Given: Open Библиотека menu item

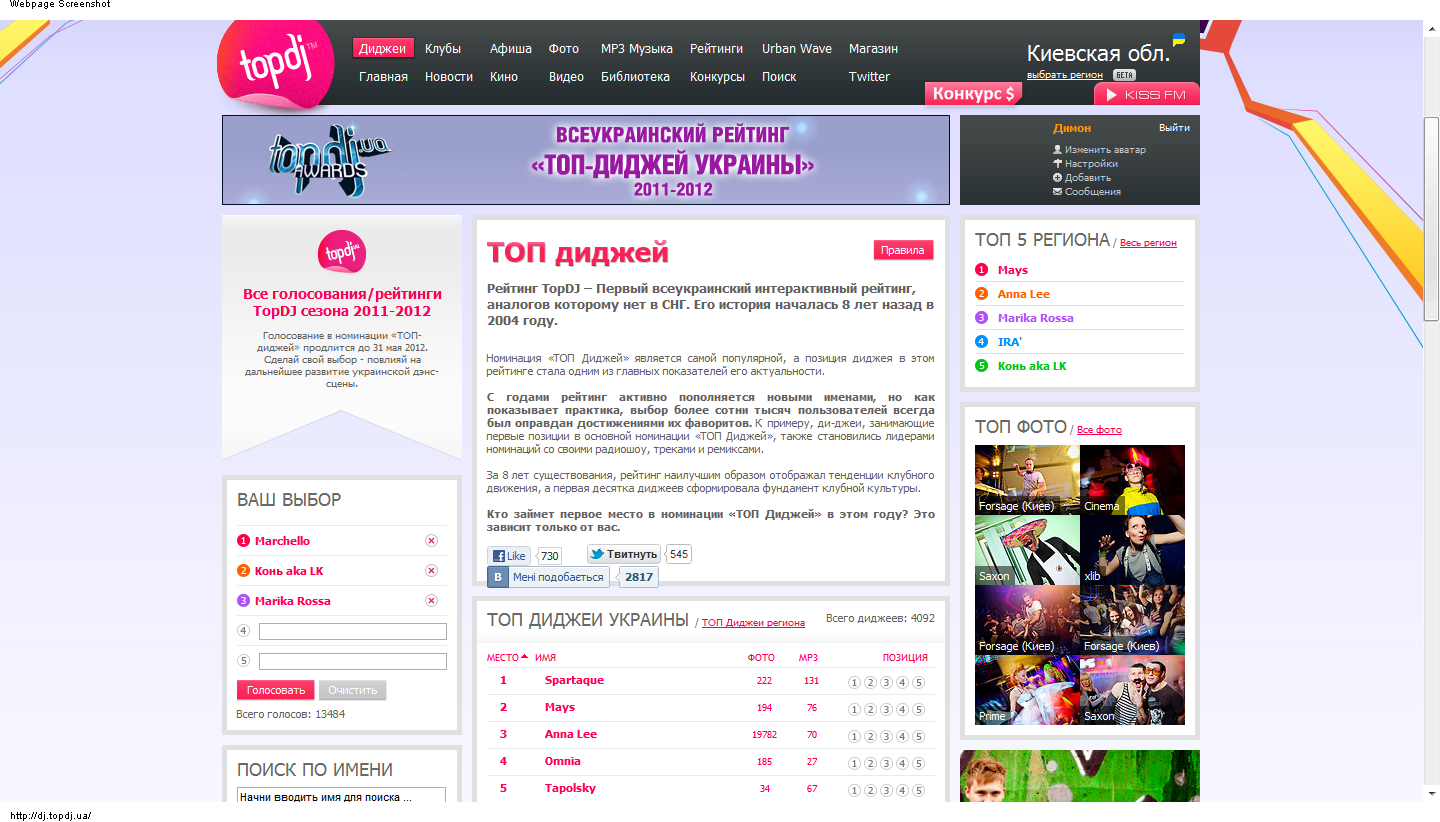Looking at the screenshot, I should [635, 76].
